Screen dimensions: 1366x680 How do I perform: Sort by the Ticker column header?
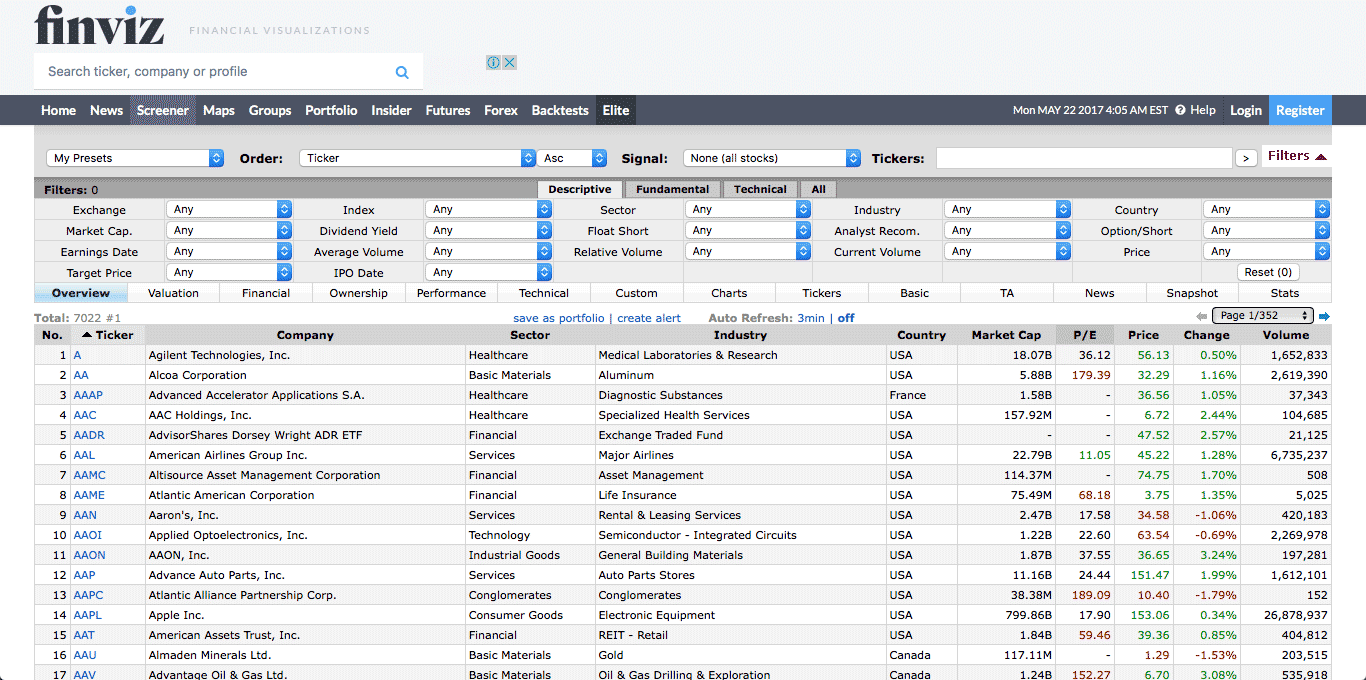coord(108,335)
